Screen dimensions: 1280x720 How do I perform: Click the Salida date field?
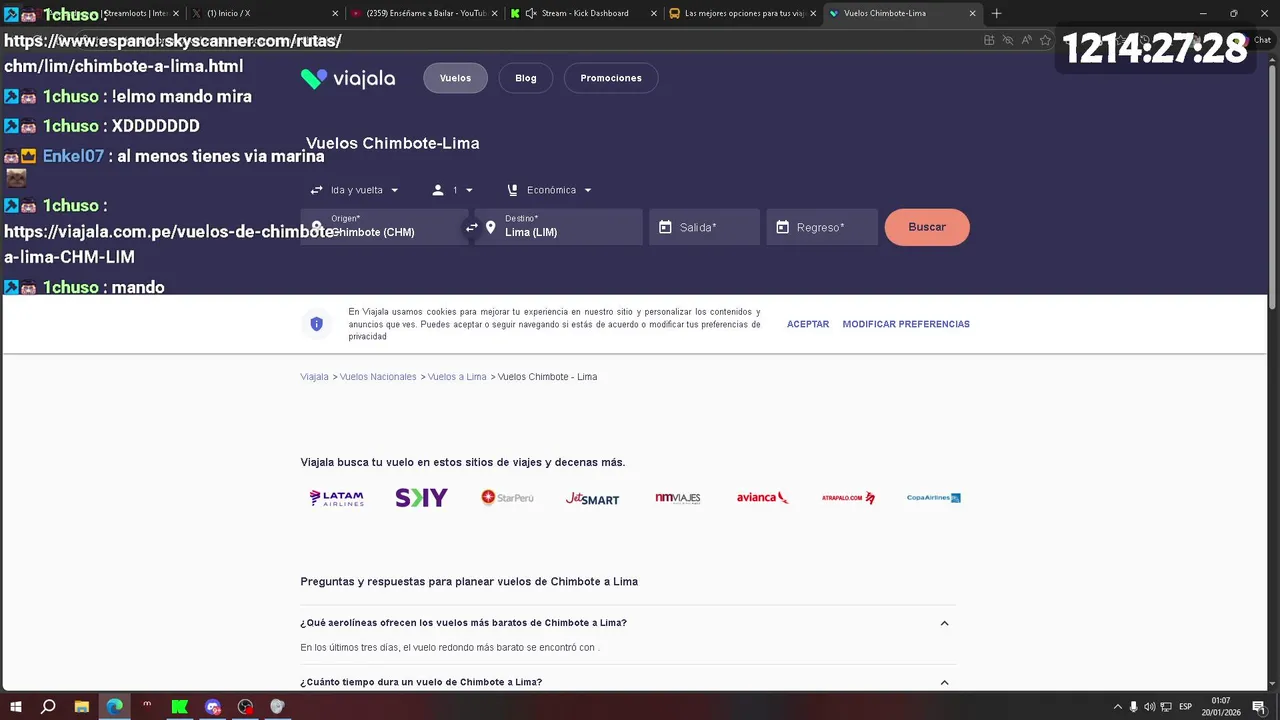click(x=704, y=227)
